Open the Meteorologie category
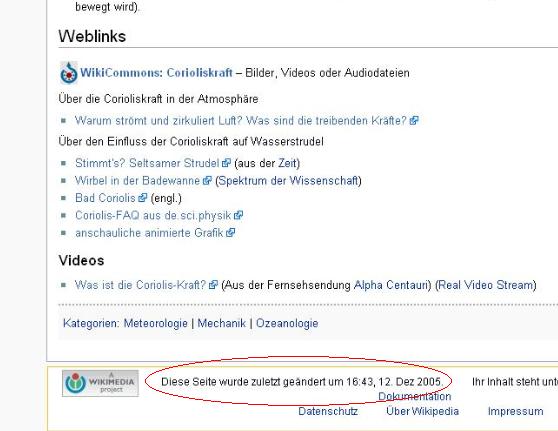Screen dimensions: 558x431 click(x=156, y=323)
